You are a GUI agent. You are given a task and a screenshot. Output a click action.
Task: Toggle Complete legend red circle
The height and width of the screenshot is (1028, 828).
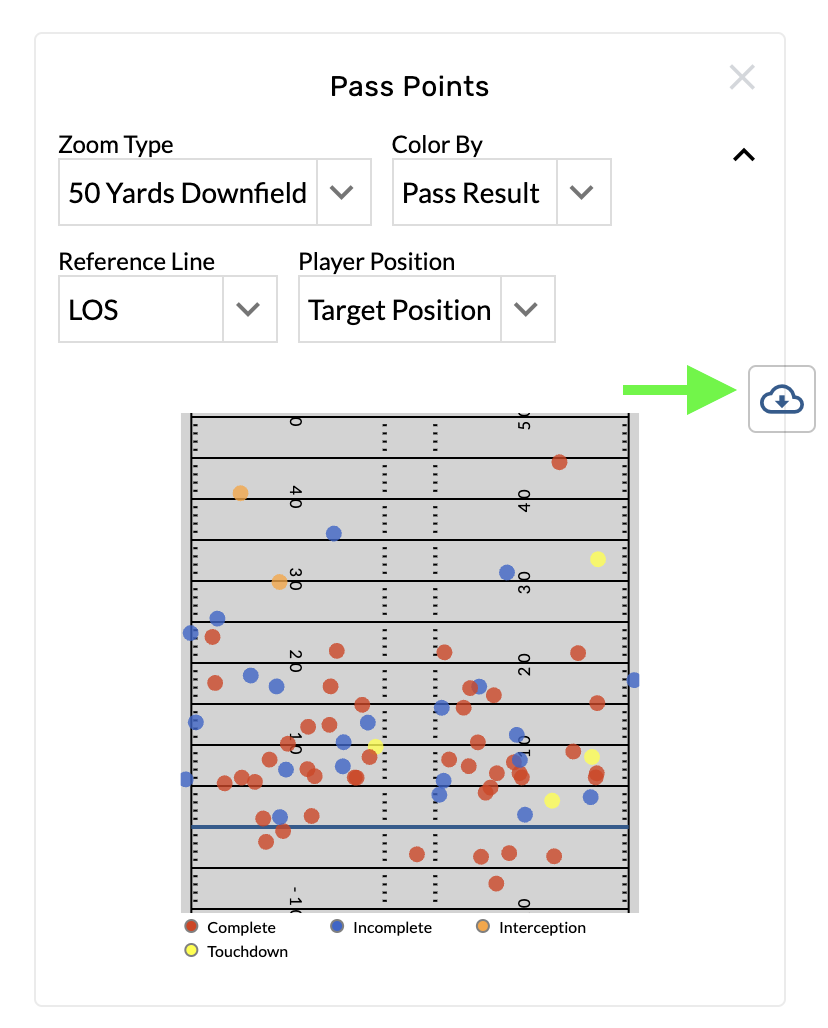coord(192,927)
